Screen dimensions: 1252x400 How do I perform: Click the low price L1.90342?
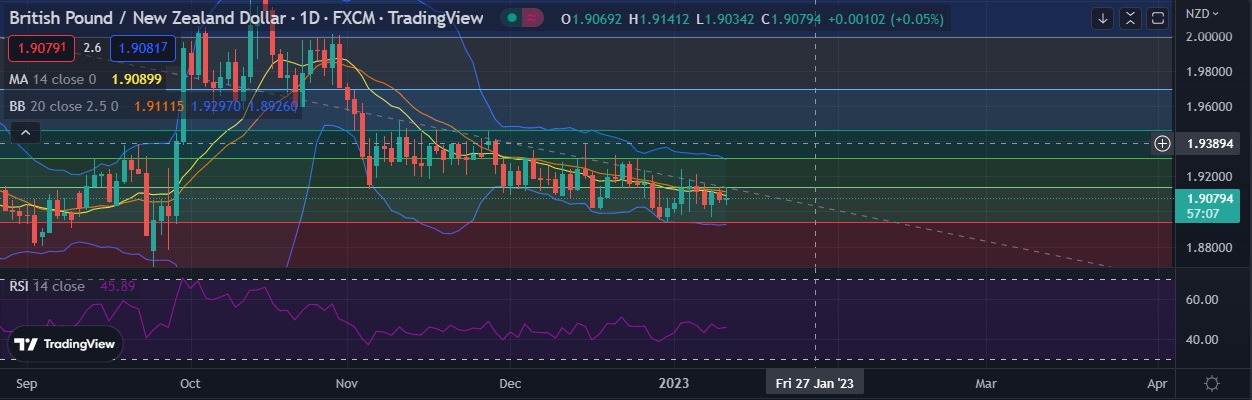(x=724, y=18)
